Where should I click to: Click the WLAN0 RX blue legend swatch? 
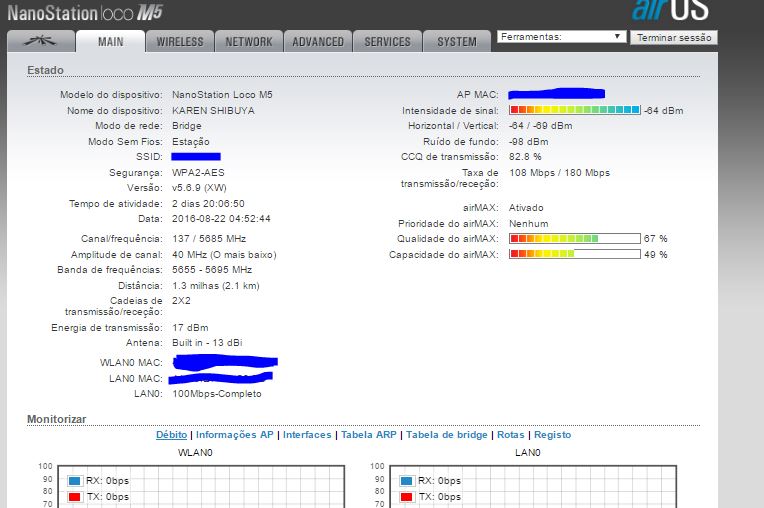tap(75, 481)
